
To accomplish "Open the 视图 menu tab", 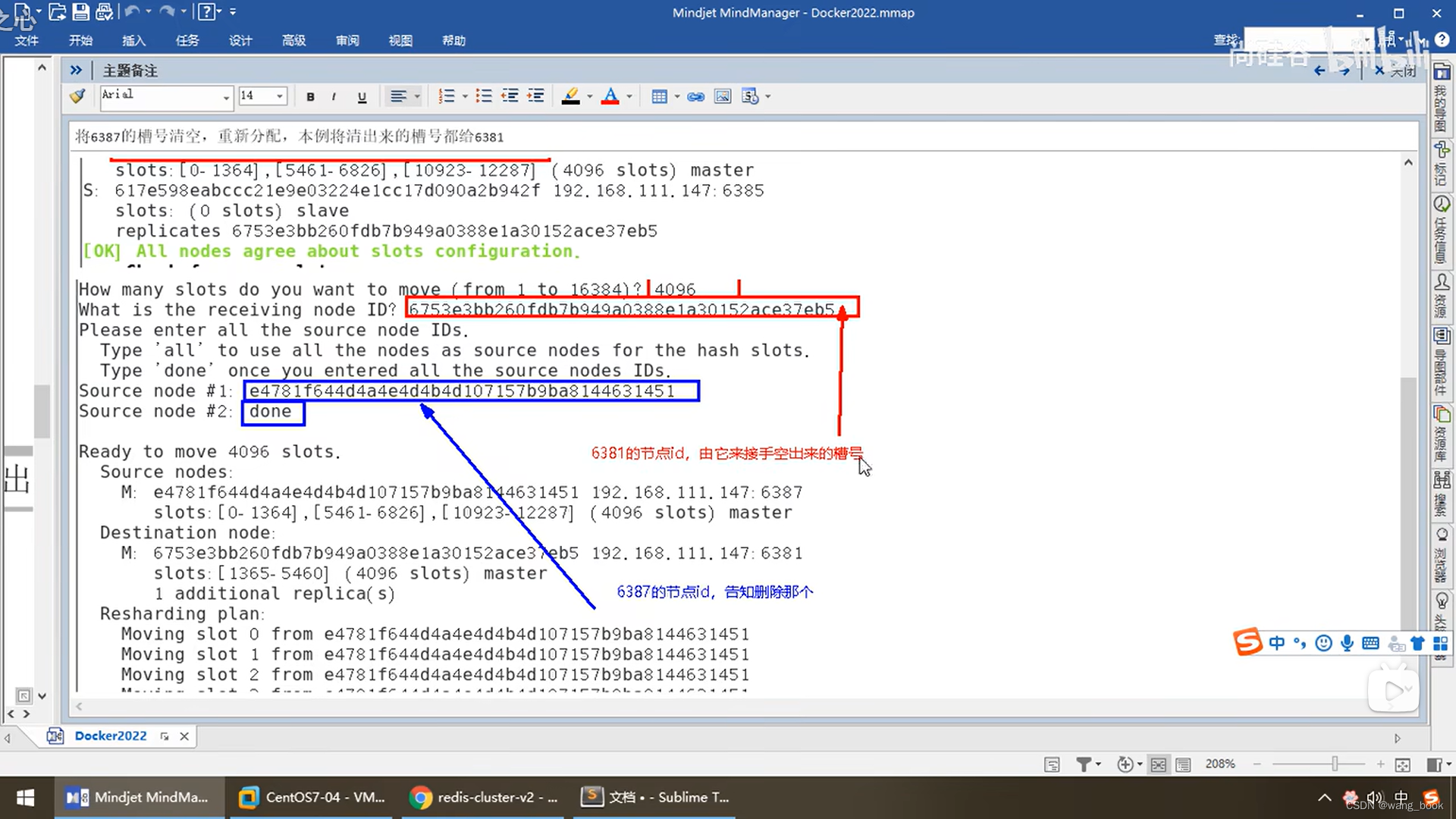I will 400,40.
